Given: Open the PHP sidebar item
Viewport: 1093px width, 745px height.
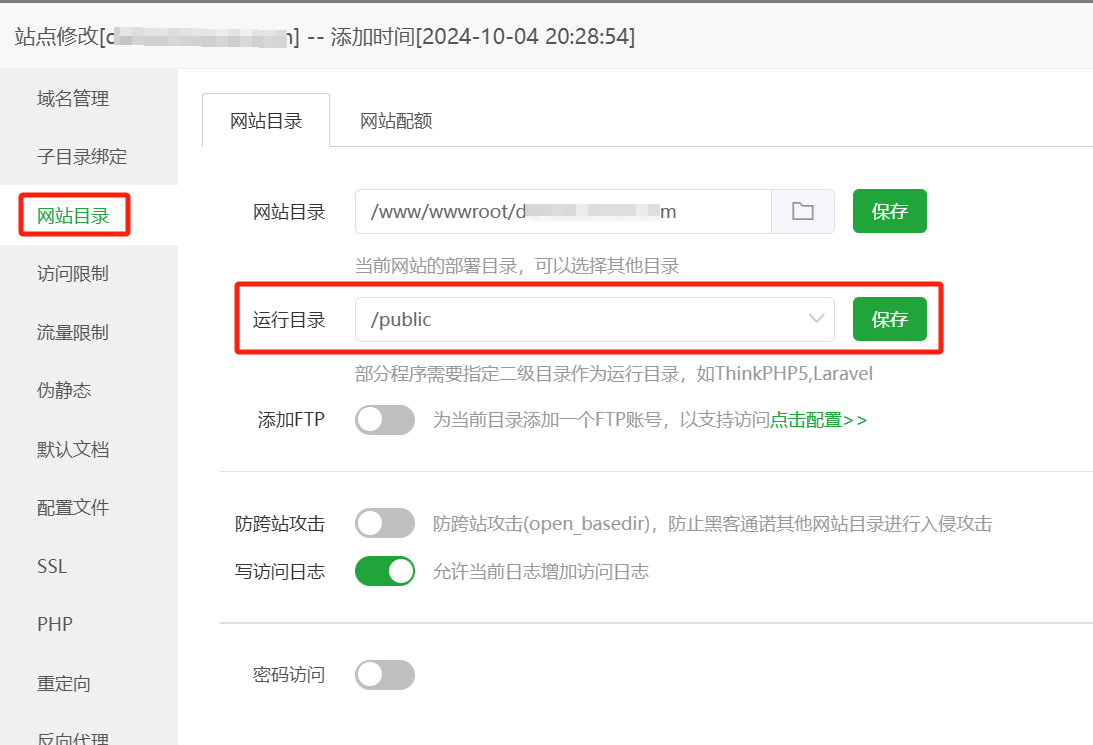Looking at the screenshot, I should 55,624.
